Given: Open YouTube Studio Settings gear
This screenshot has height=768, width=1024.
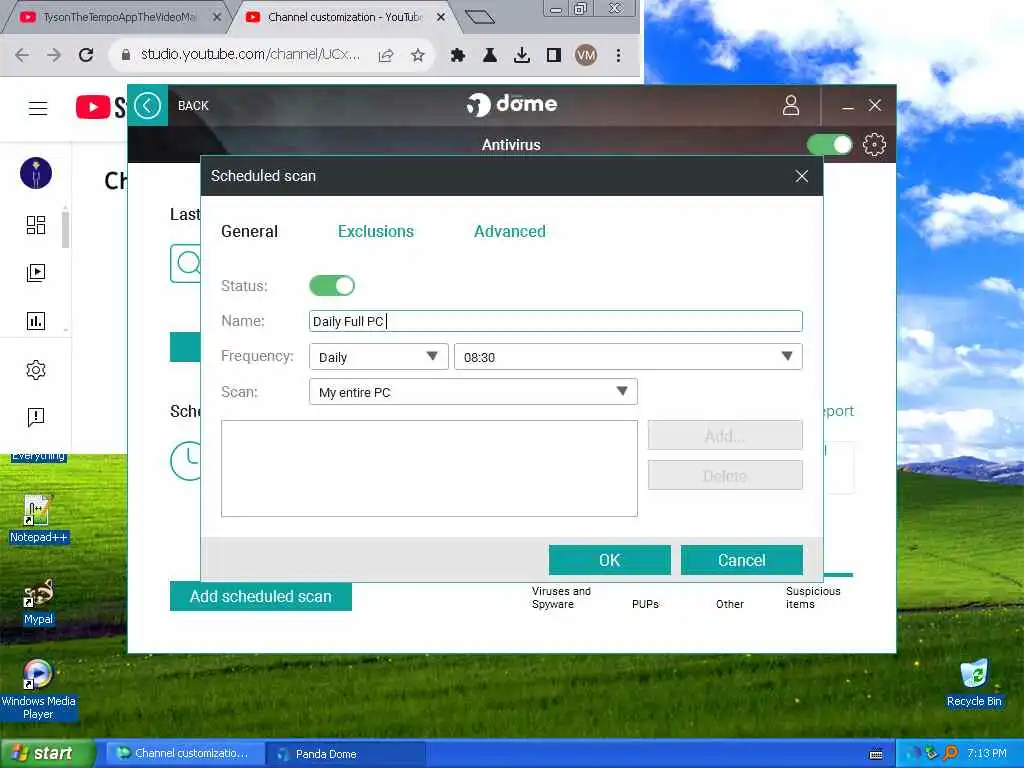Looking at the screenshot, I should pos(36,370).
